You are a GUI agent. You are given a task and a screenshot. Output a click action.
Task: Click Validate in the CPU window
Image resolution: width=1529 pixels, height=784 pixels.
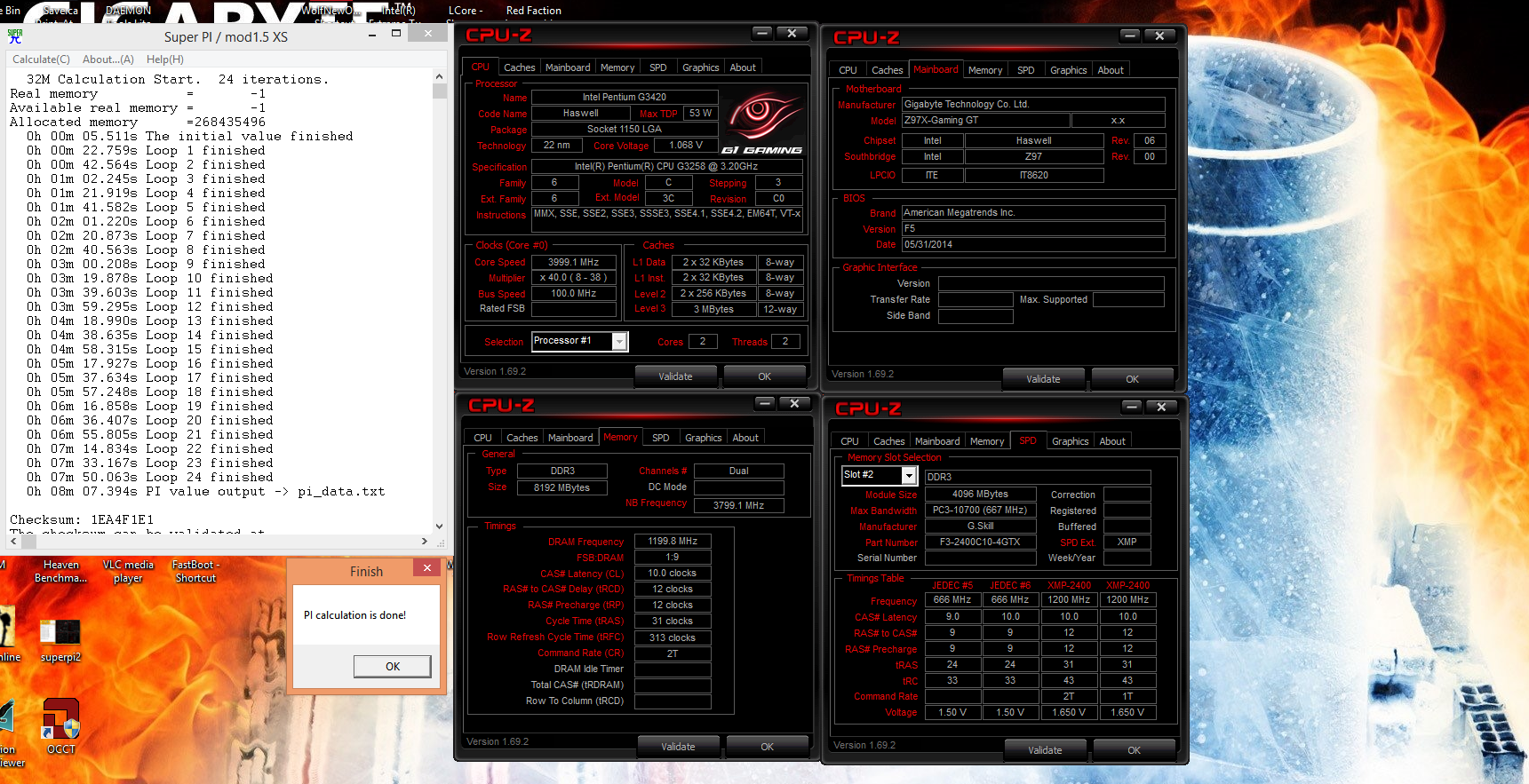pos(675,376)
